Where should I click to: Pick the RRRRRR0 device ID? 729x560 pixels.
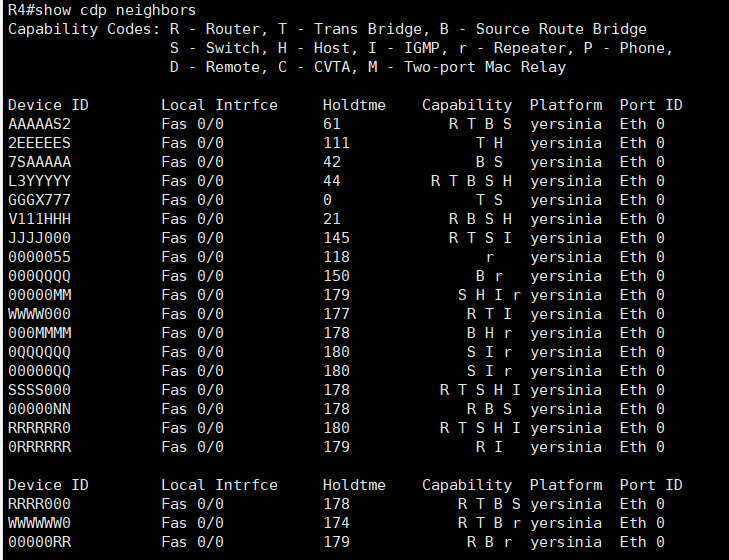click(39, 428)
